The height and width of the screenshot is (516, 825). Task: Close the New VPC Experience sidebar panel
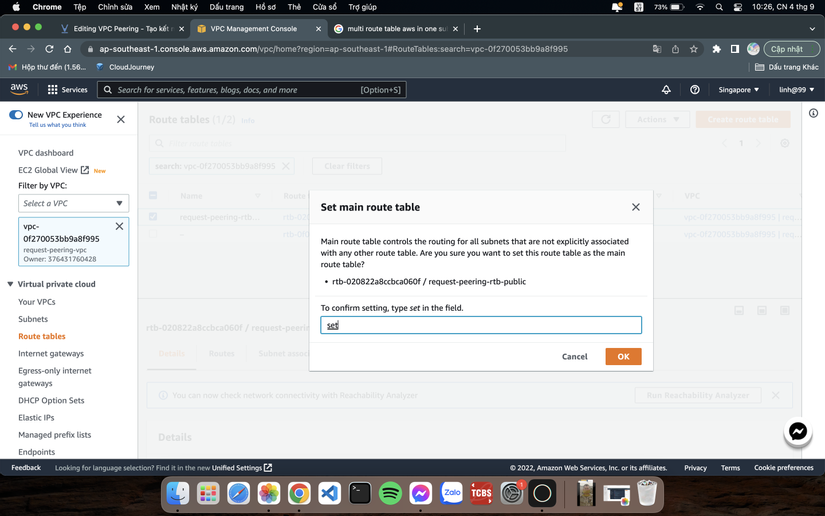120,119
